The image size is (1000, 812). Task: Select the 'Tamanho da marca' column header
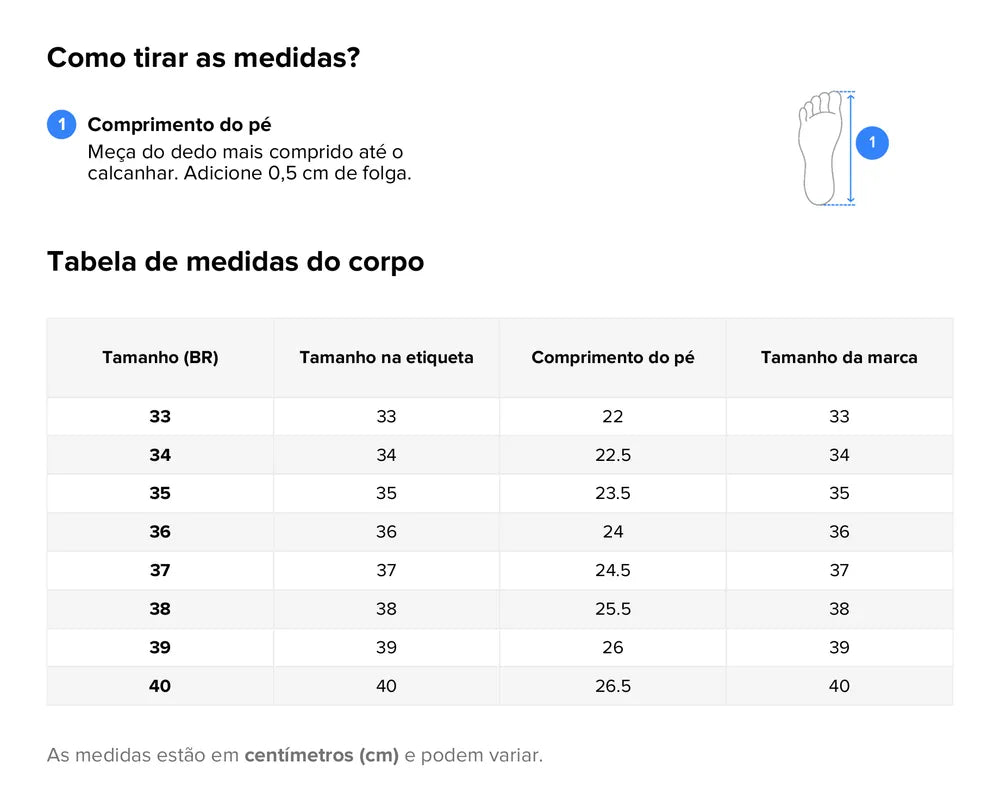click(x=839, y=357)
